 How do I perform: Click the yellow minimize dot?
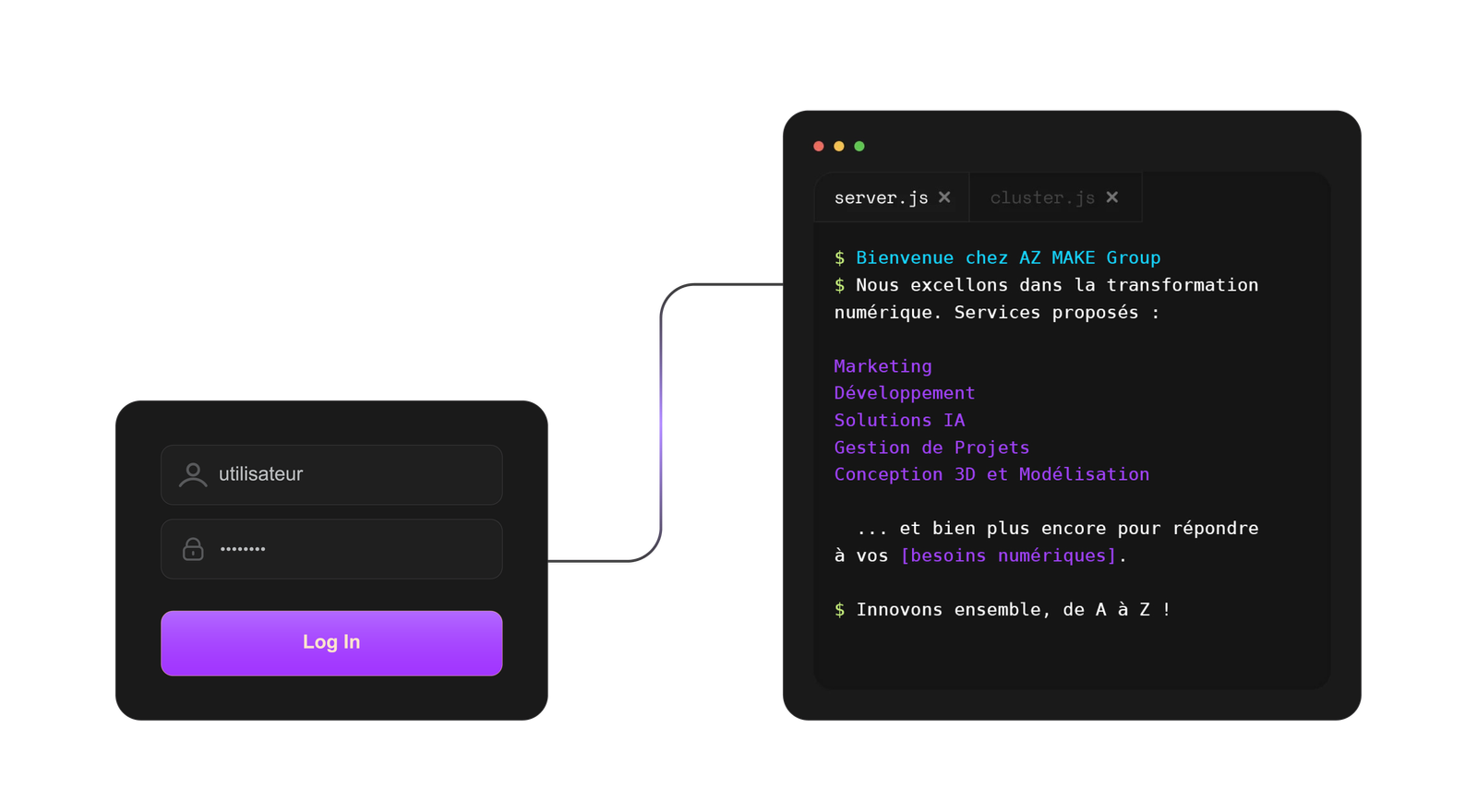click(839, 147)
